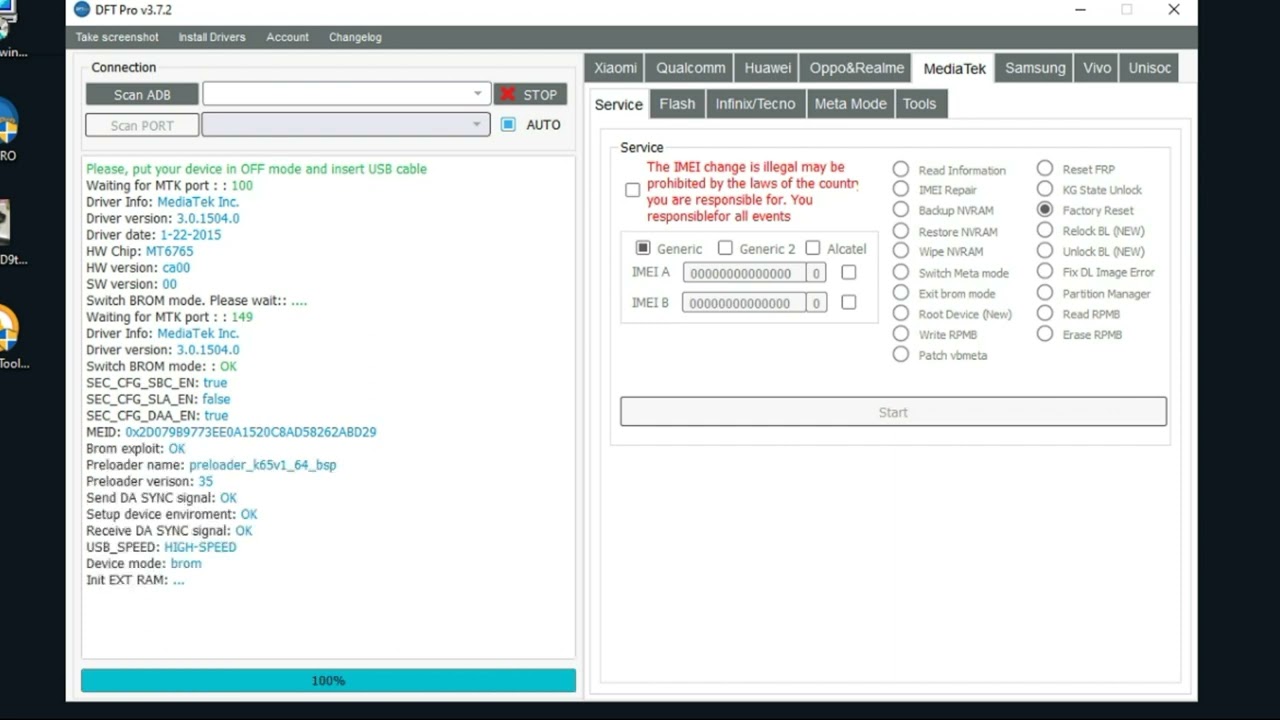Viewport: 1280px width, 720px height.
Task: Select the Reset FRP radio button
Action: tap(1045, 169)
